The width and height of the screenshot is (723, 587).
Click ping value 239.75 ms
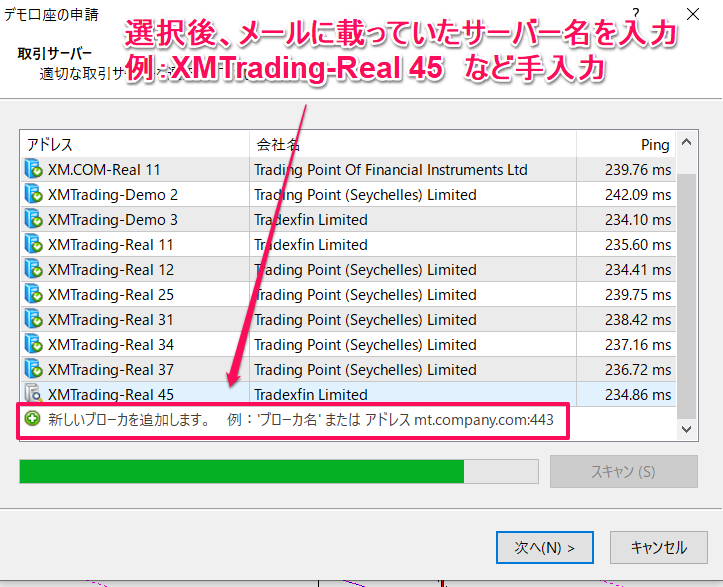638,294
